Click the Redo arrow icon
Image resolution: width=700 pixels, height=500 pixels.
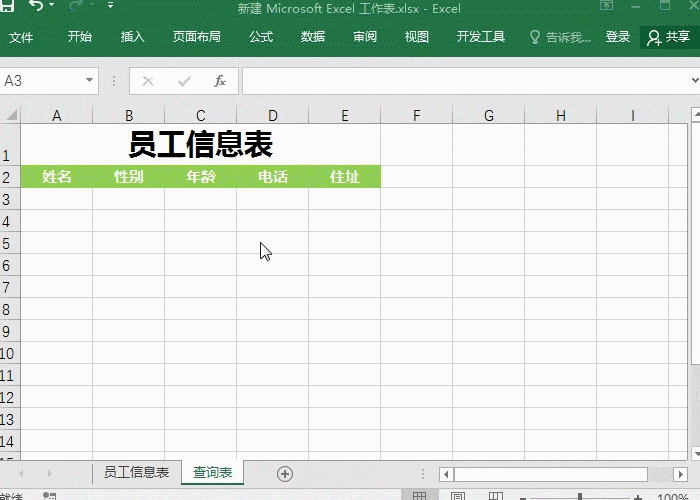pos(76,5)
